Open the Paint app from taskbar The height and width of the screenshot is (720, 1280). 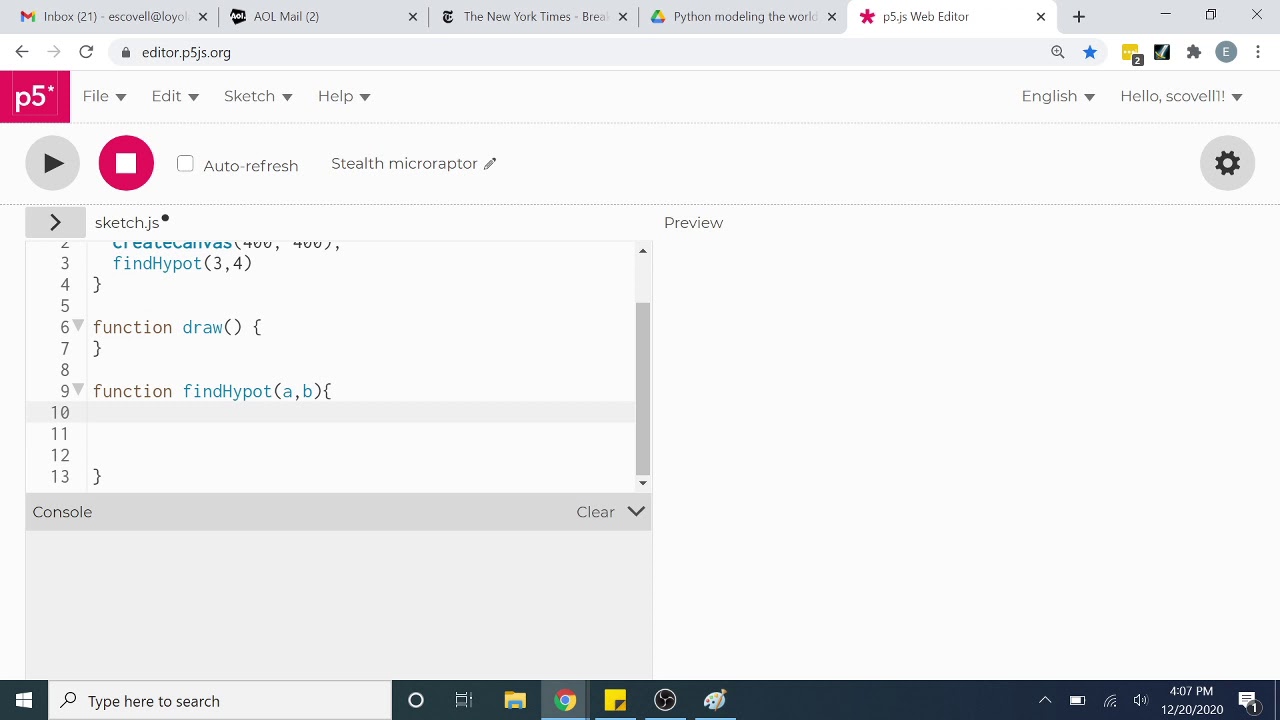714,700
